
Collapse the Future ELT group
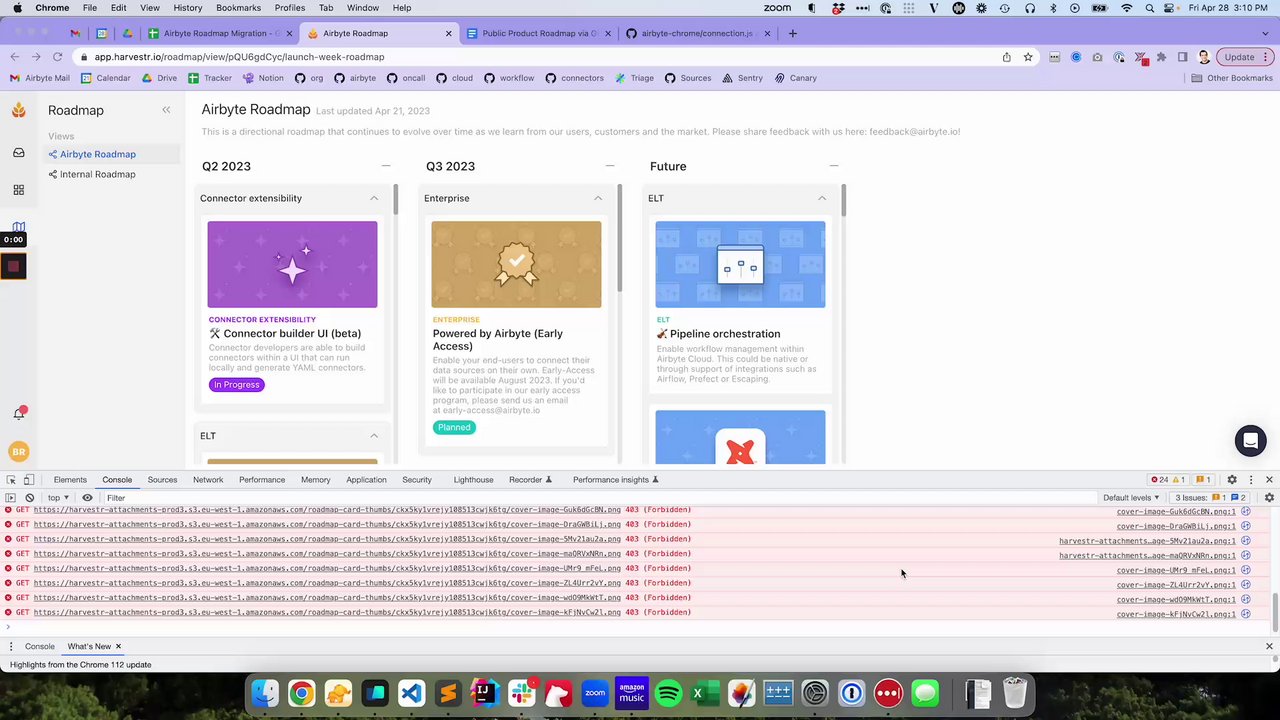click(822, 198)
